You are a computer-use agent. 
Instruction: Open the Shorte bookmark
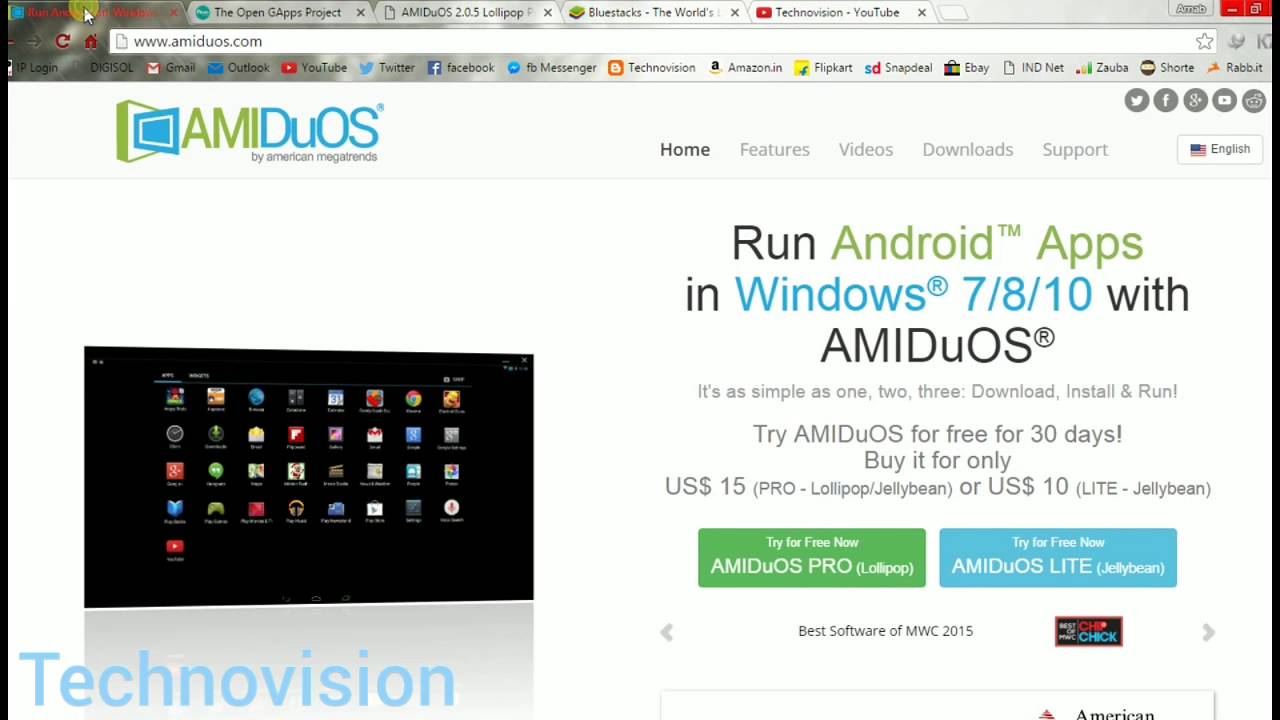(1167, 67)
